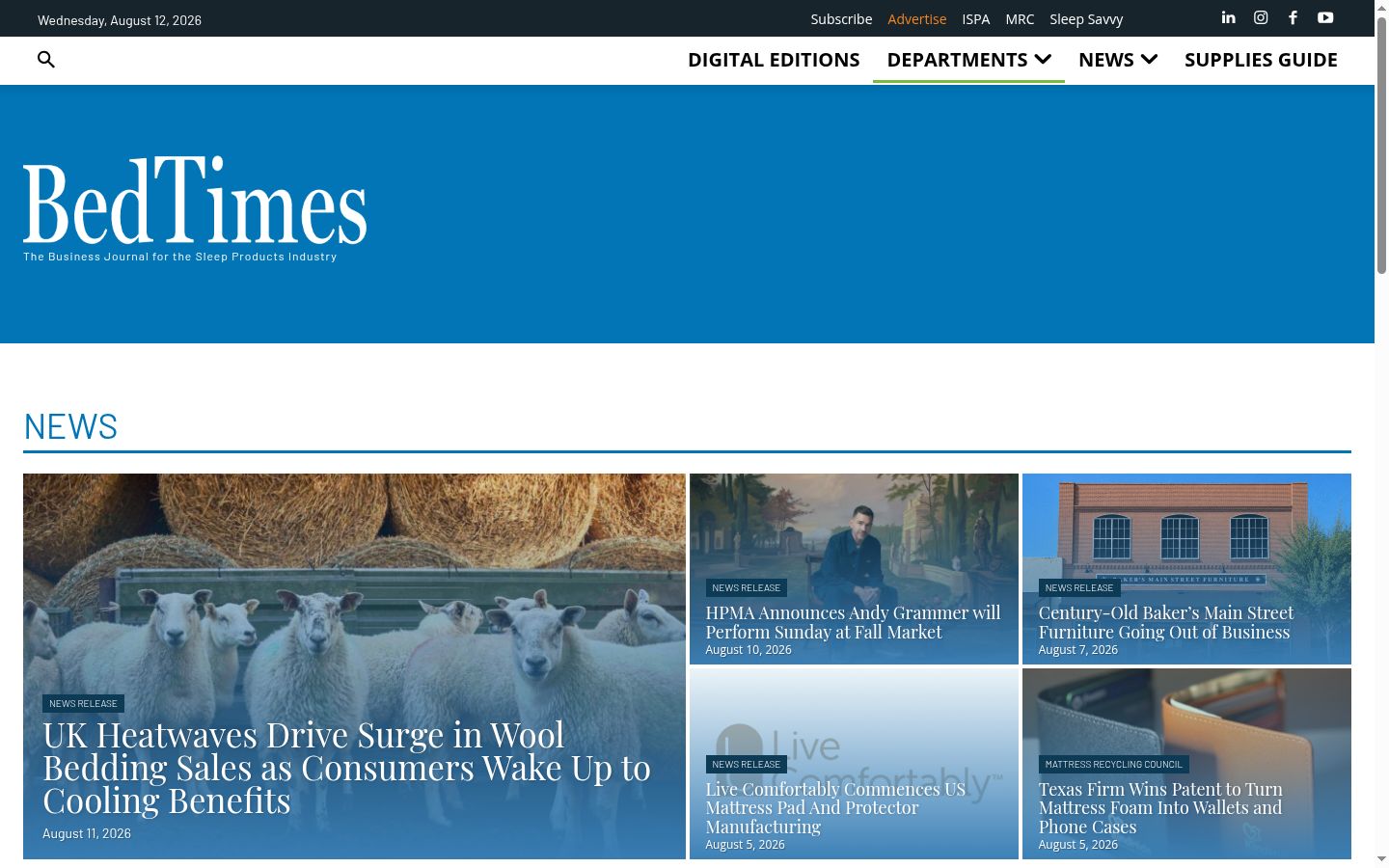Visit the Sleep Savvy link

[1086, 19]
